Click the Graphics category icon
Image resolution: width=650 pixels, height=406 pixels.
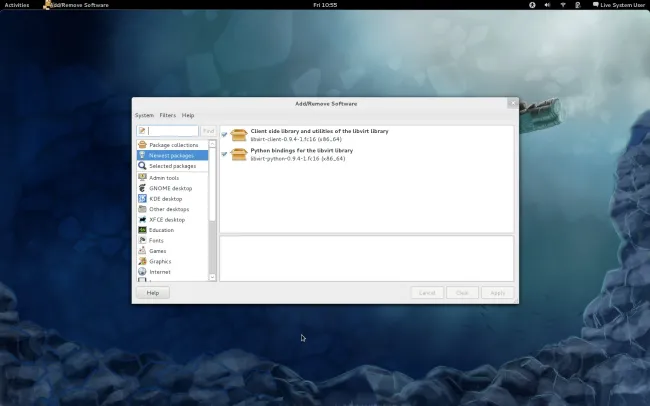[142, 261]
